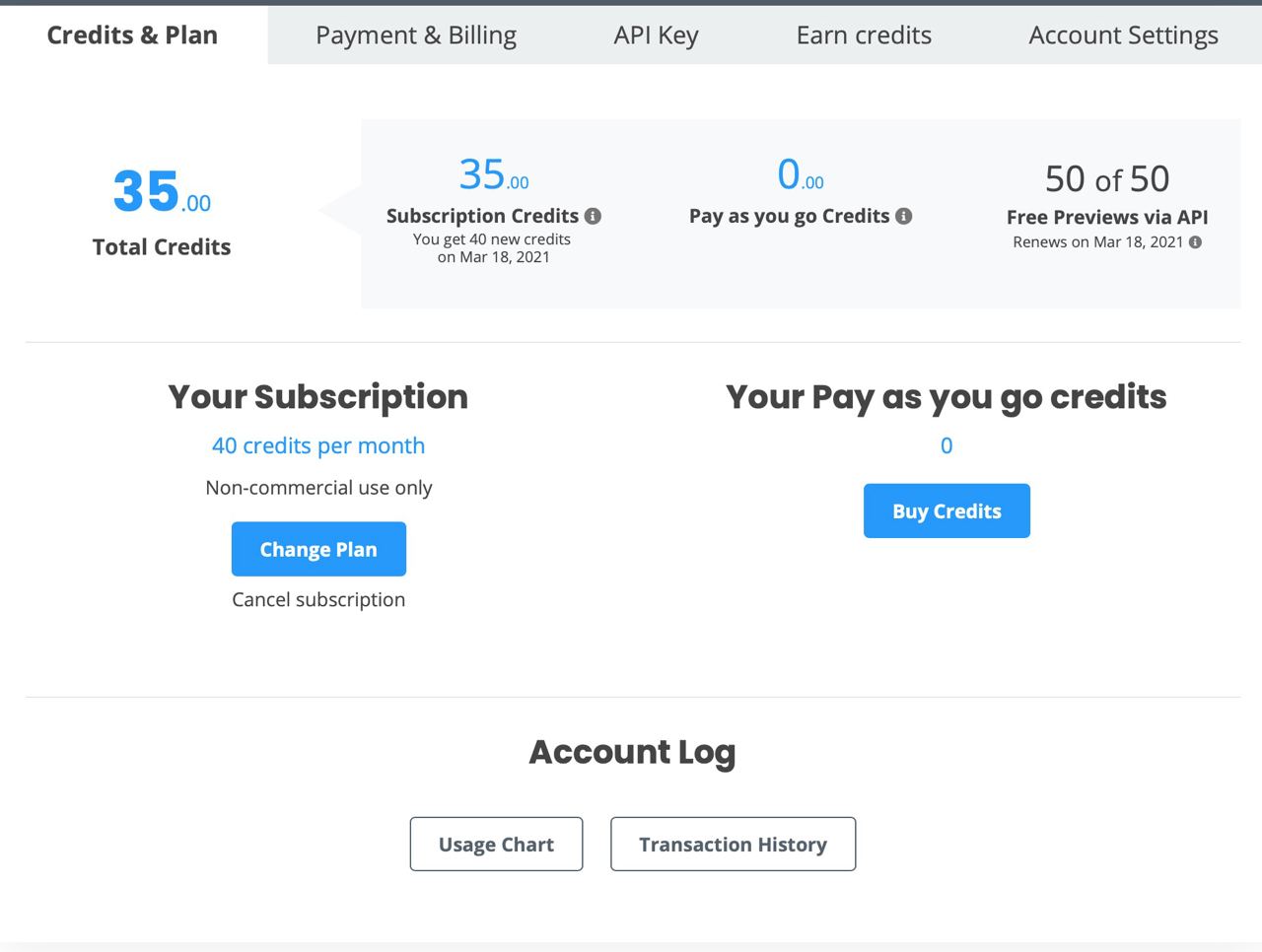Viewport: 1262px width, 952px height.
Task: Click the Pay as you go 0.00 amount
Action: point(801,174)
